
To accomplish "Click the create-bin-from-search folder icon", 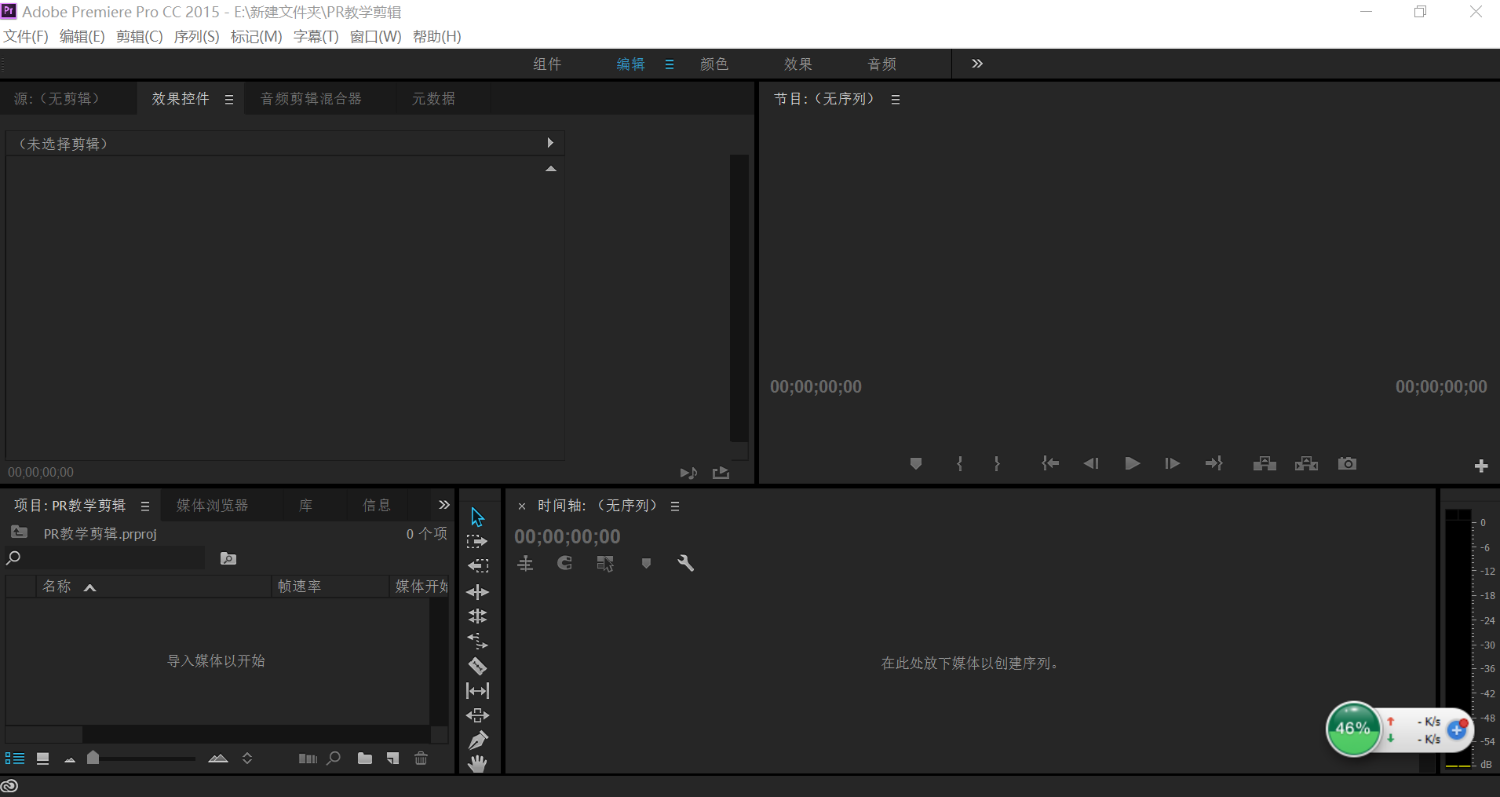I will point(228,559).
